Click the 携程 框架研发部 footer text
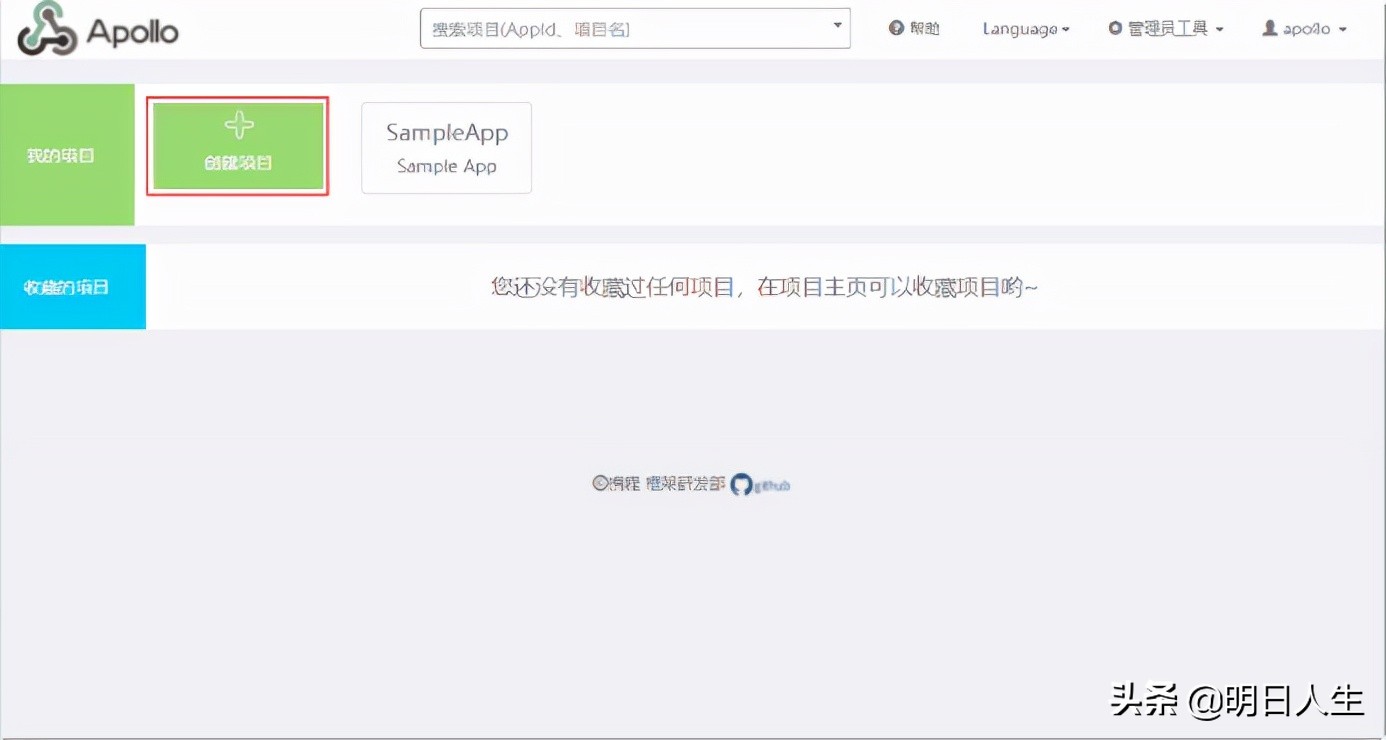Image resolution: width=1386 pixels, height=740 pixels. 659,484
